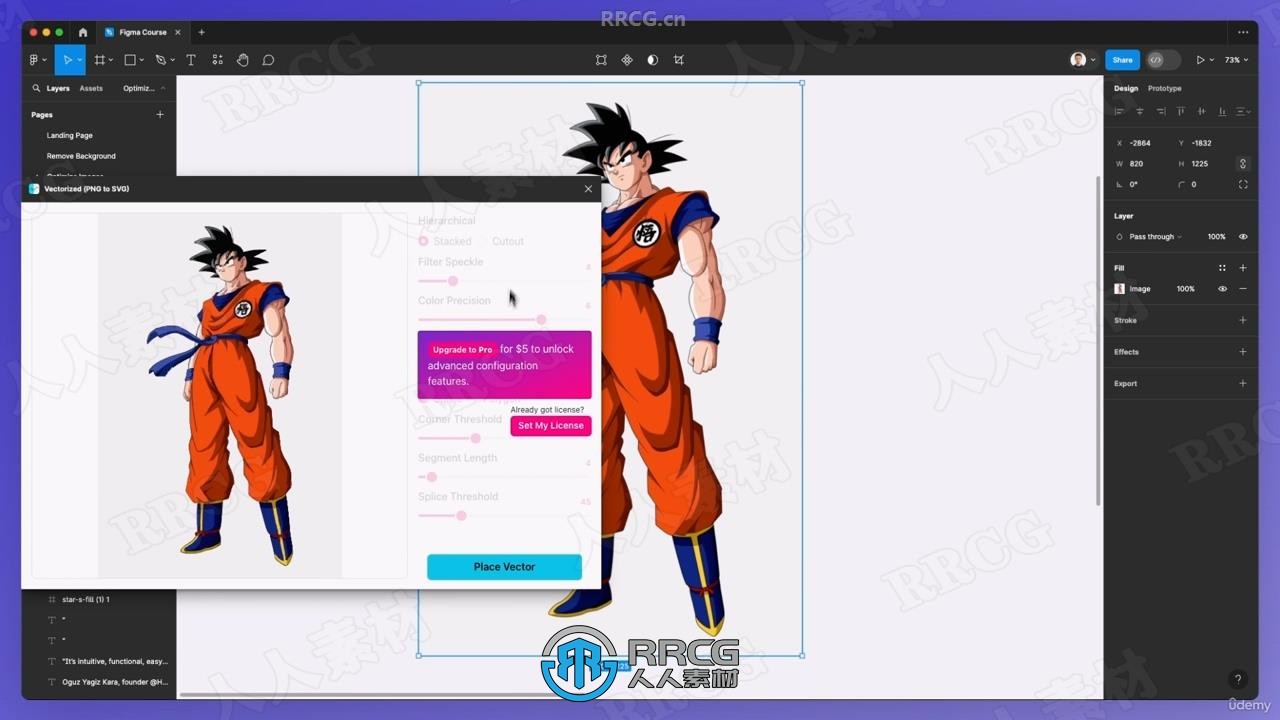
Task: Click the Align horizontal centers icon
Action: [1139, 111]
